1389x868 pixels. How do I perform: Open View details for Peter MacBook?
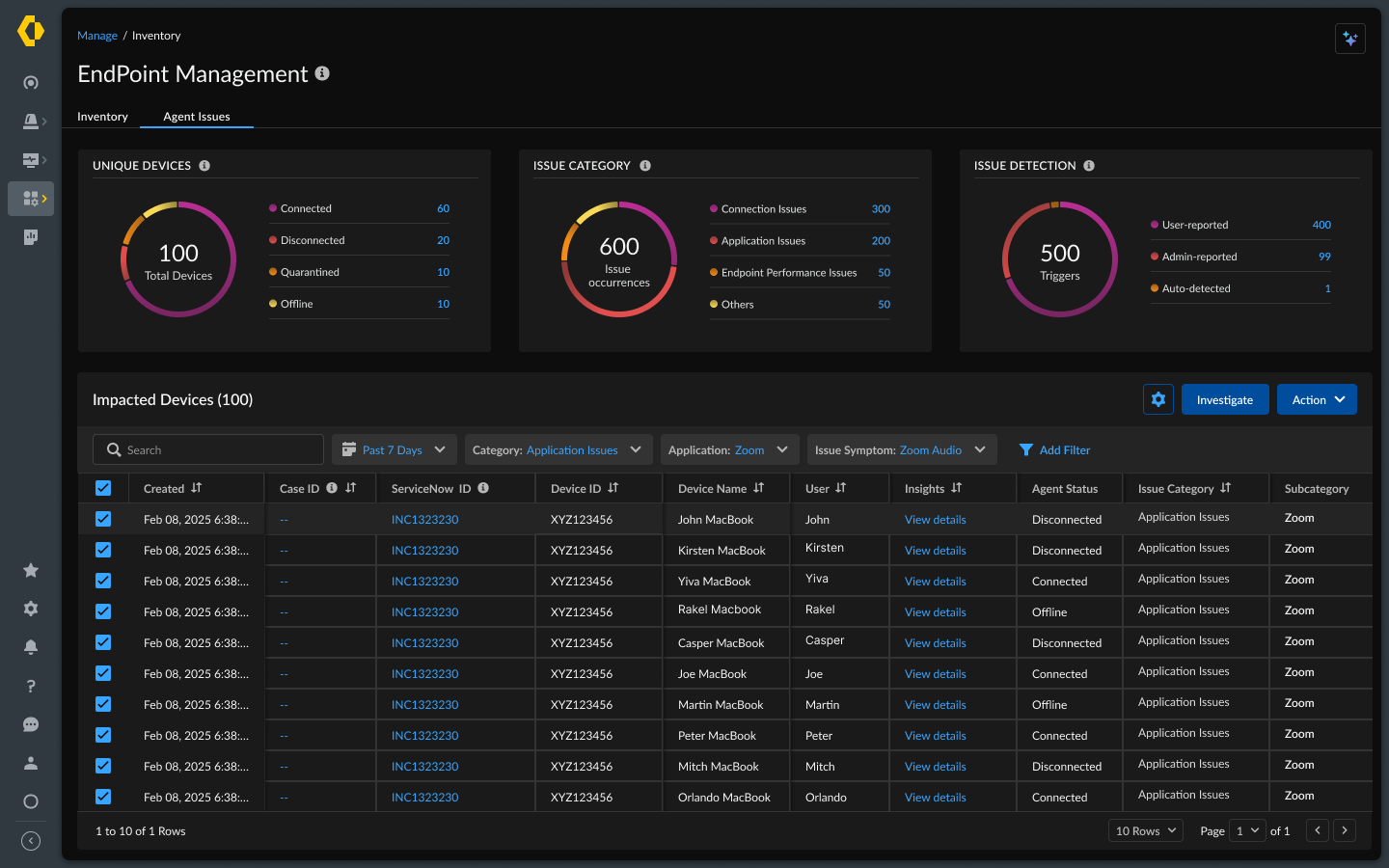click(935, 735)
